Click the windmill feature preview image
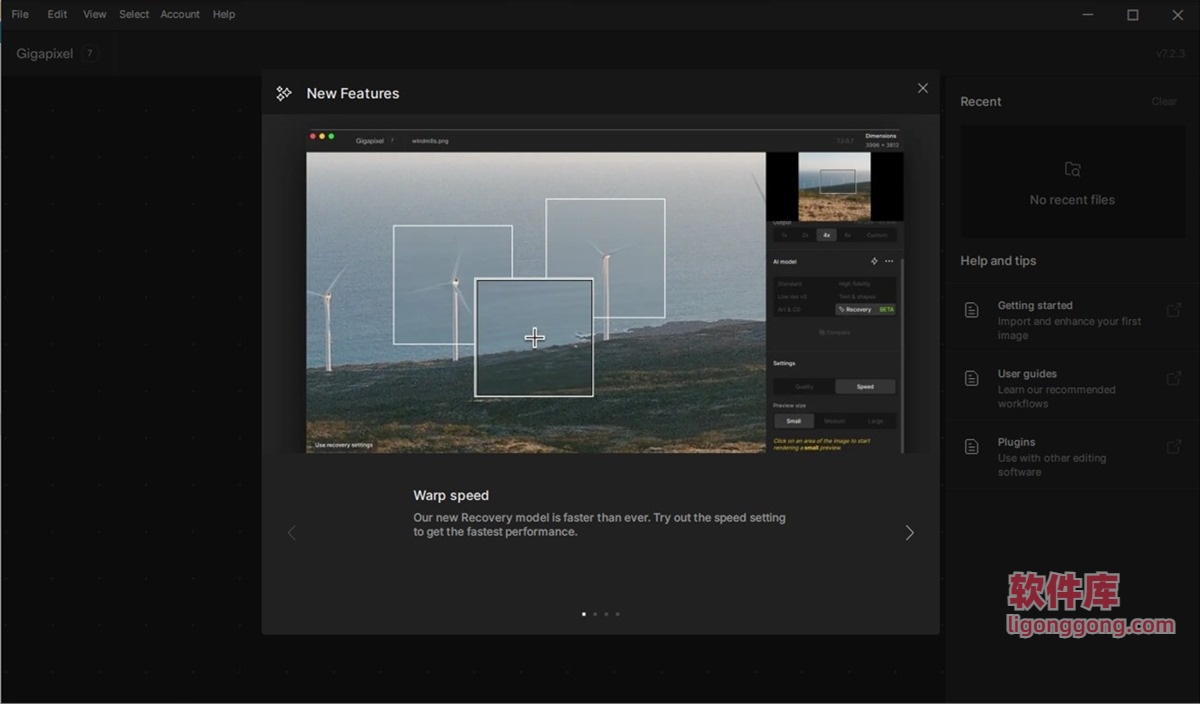Viewport: 1200px width, 704px height. (x=600, y=290)
